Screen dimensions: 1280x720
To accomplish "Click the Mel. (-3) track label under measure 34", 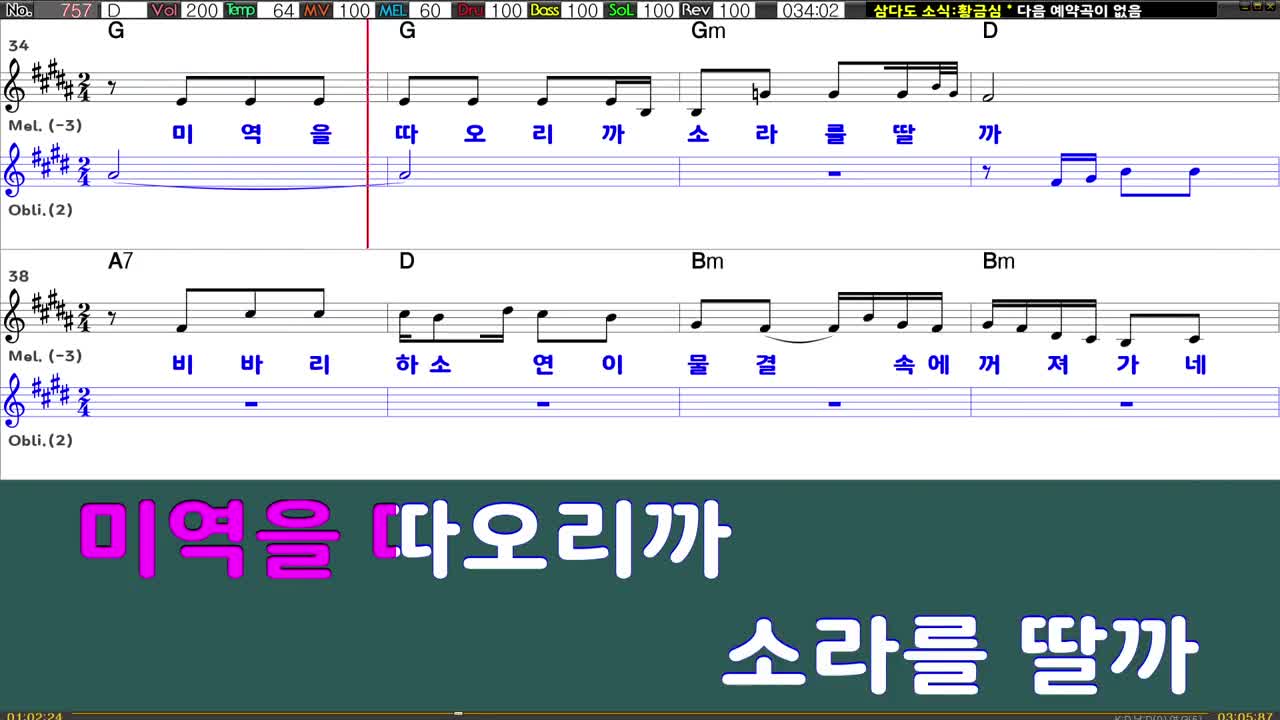I will coord(45,126).
